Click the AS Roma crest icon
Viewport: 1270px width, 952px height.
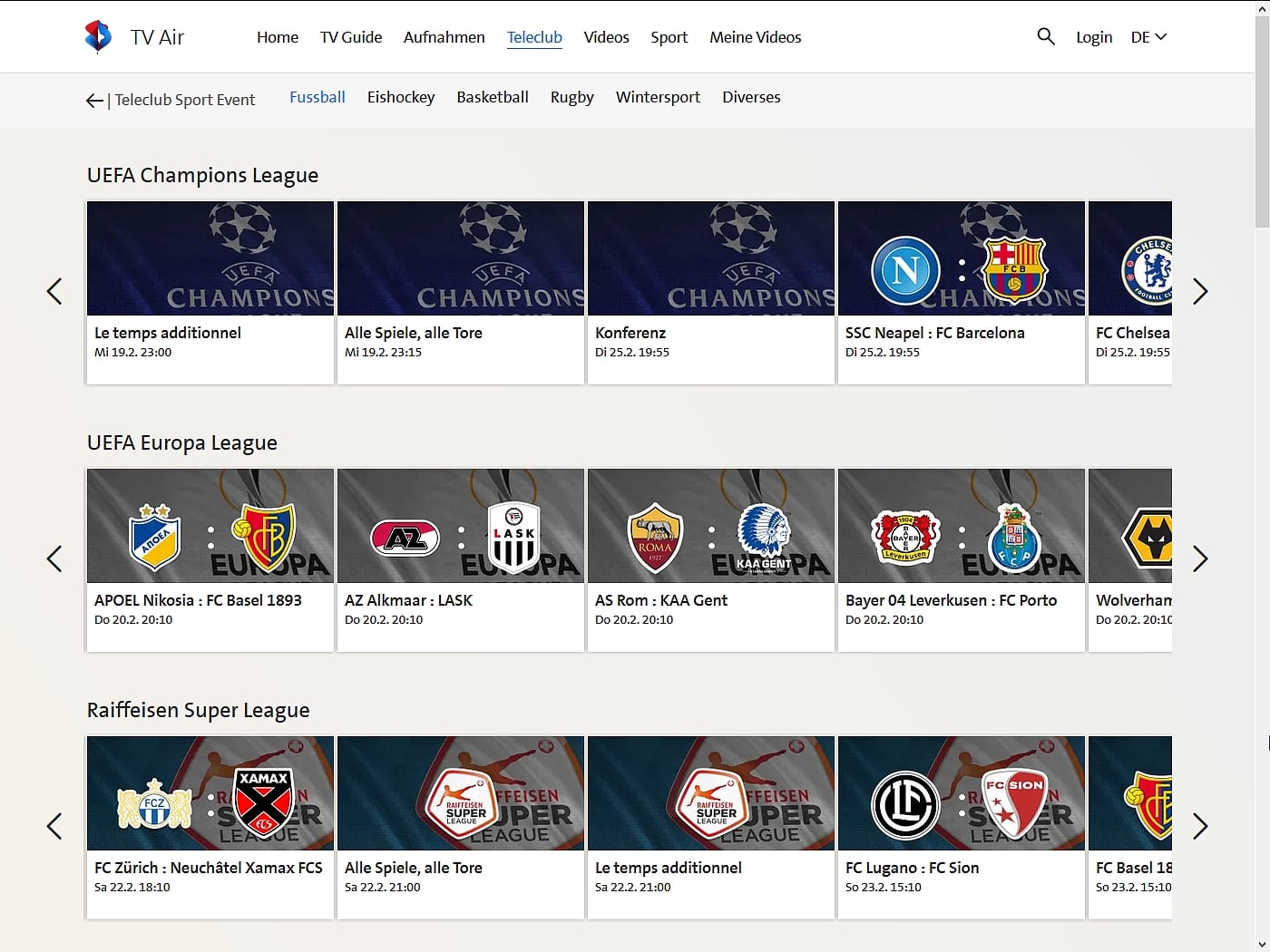click(x=655, y=538)
